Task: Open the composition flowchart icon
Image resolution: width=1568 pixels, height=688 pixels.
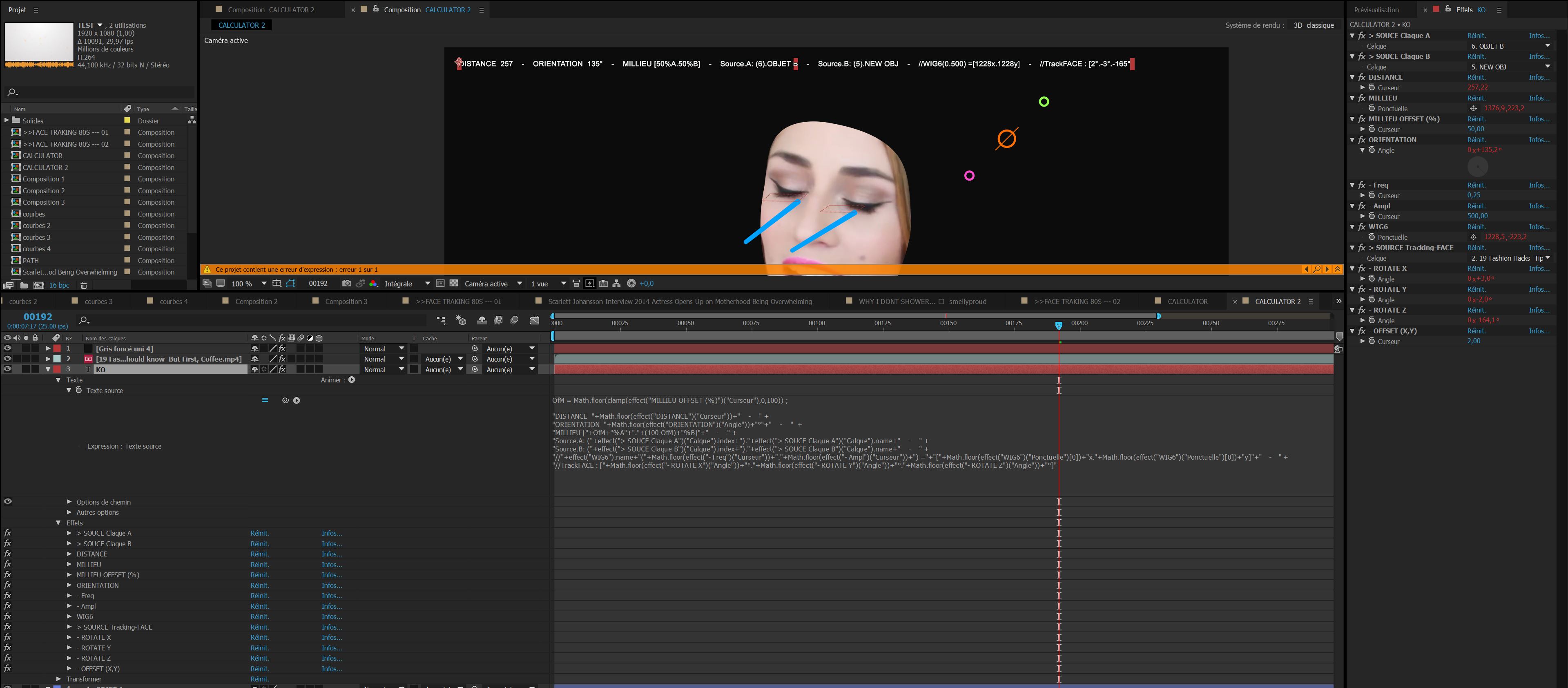Action: tap(617, 284)
